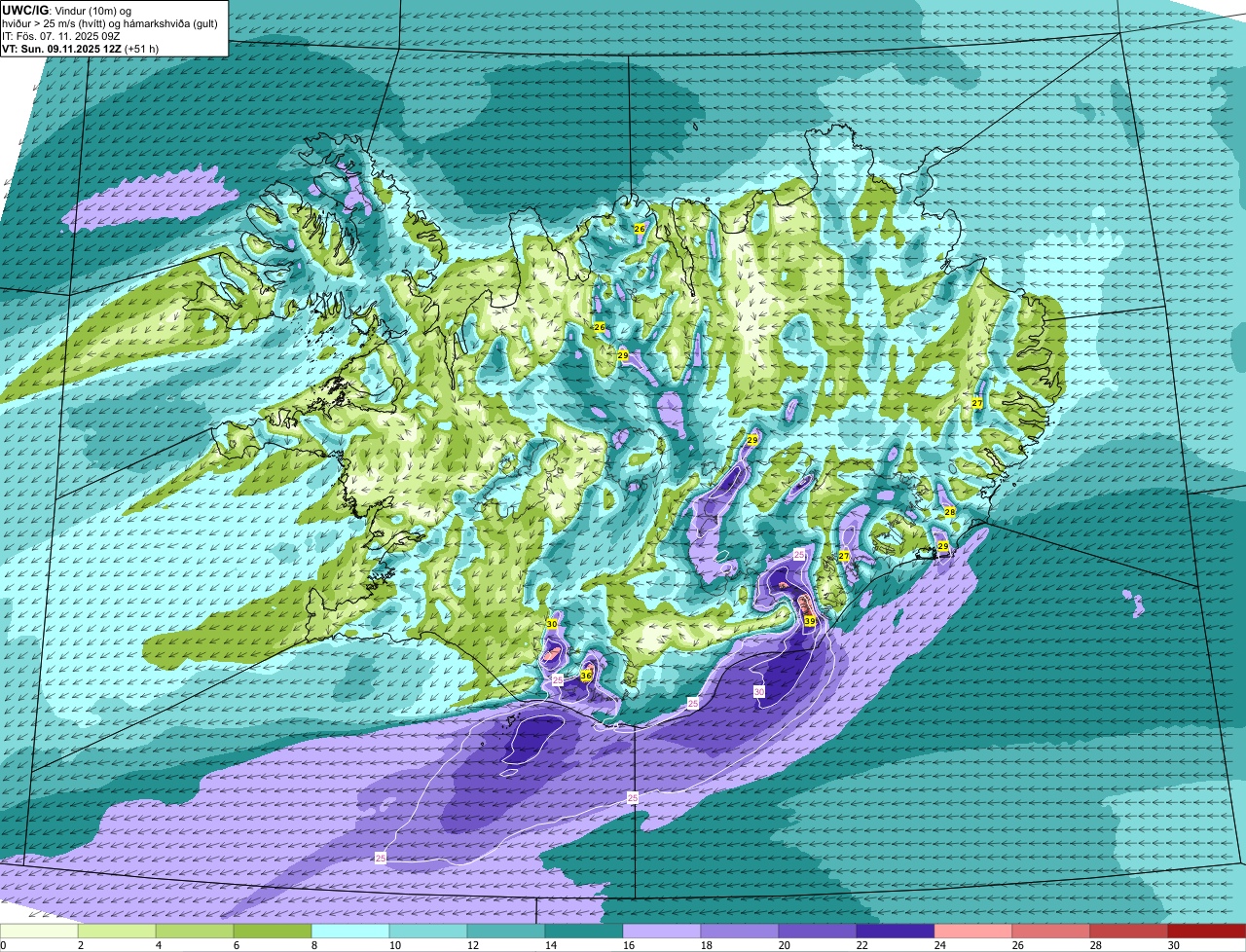Click the 22–24 m/s dark indigo legend swatch
This screenshot has height=952, width=1246.
pos(896,931)
